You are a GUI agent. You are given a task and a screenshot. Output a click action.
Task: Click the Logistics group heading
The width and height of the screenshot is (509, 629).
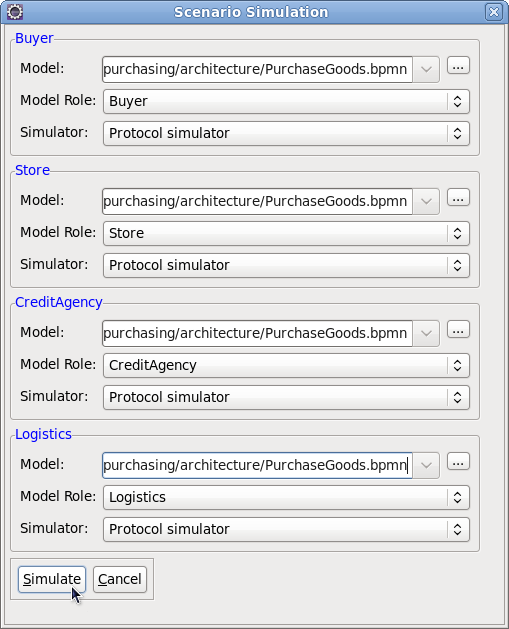click(43, 434)
